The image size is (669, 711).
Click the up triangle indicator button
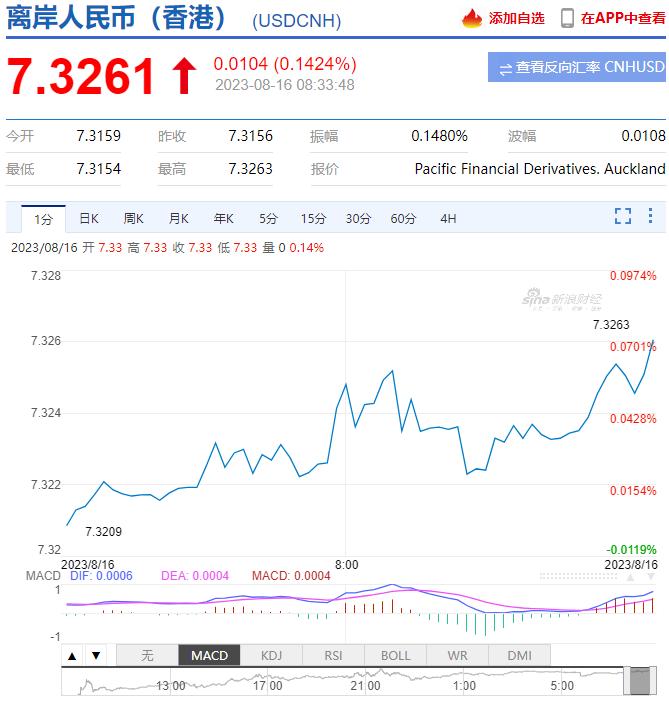(72, 656)
